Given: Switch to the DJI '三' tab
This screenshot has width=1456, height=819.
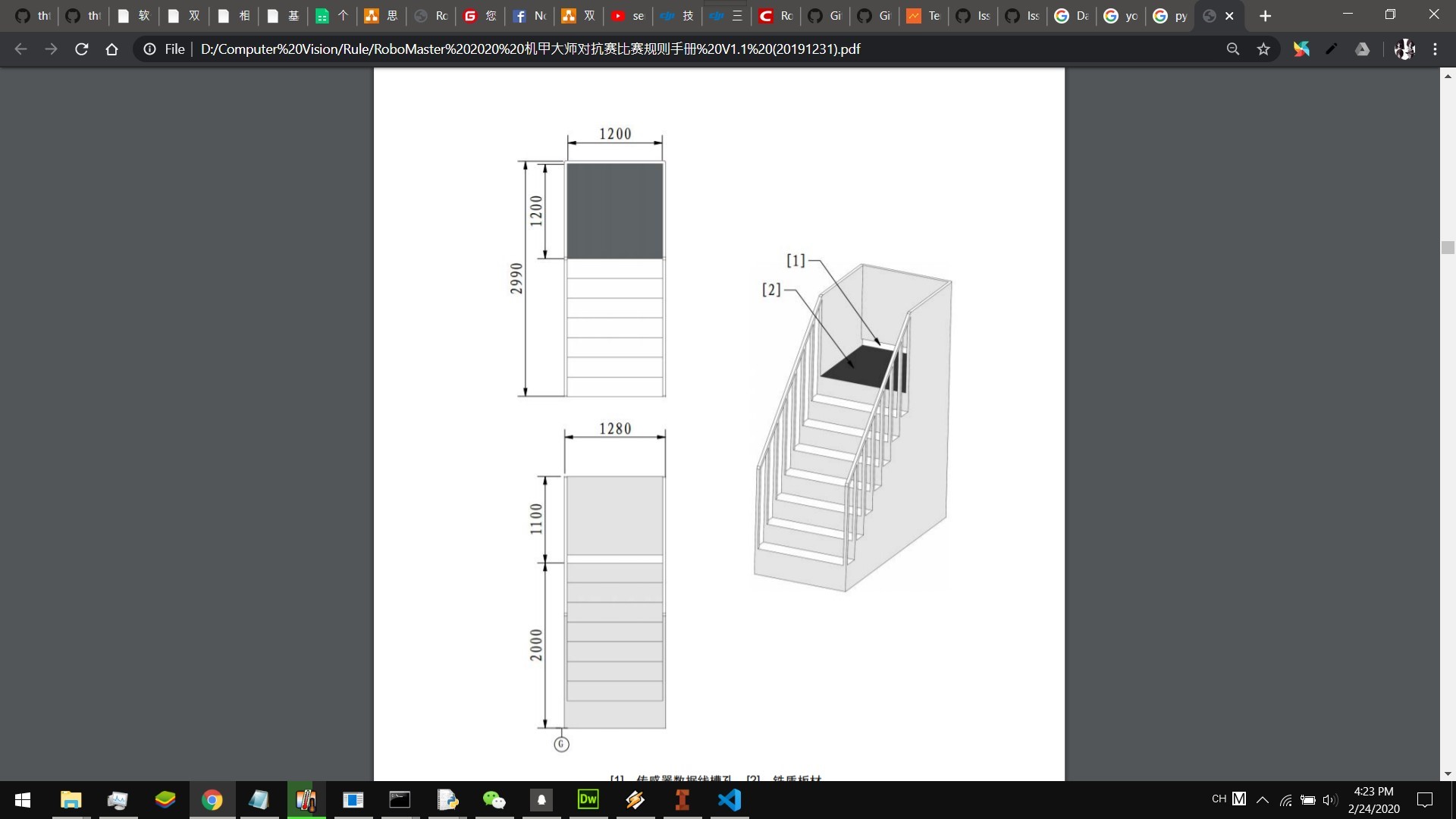Looking at the screenshot, I should [x=726, y=16].
